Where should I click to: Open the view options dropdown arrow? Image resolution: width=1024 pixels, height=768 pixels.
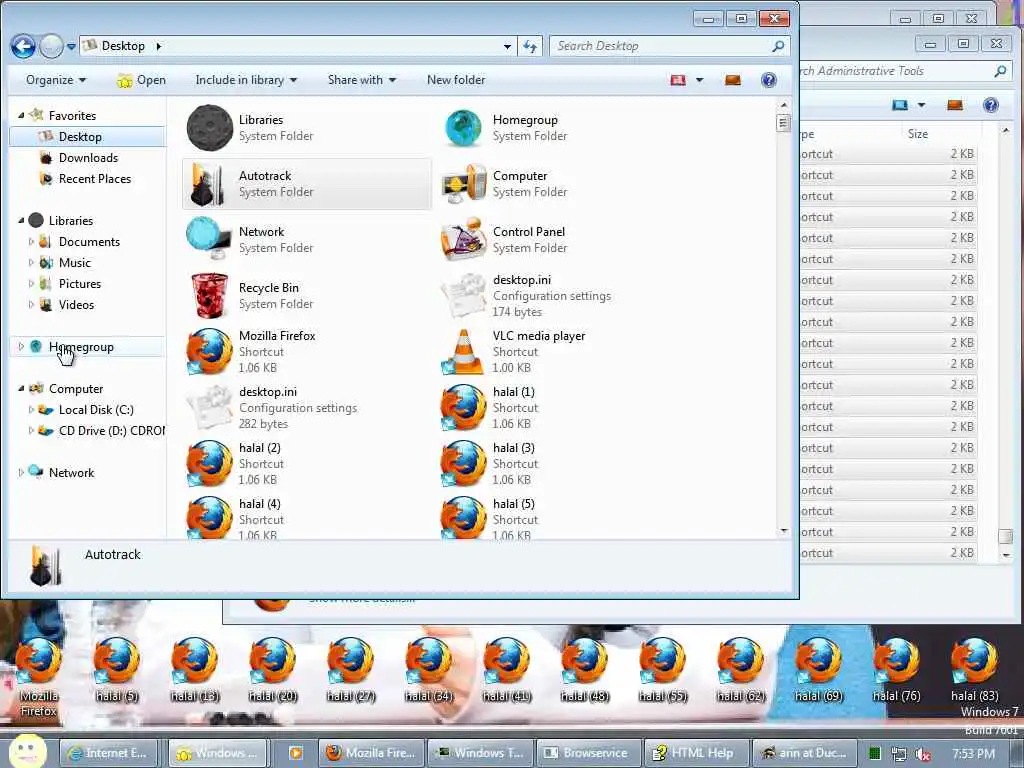[x=699, y=80]
